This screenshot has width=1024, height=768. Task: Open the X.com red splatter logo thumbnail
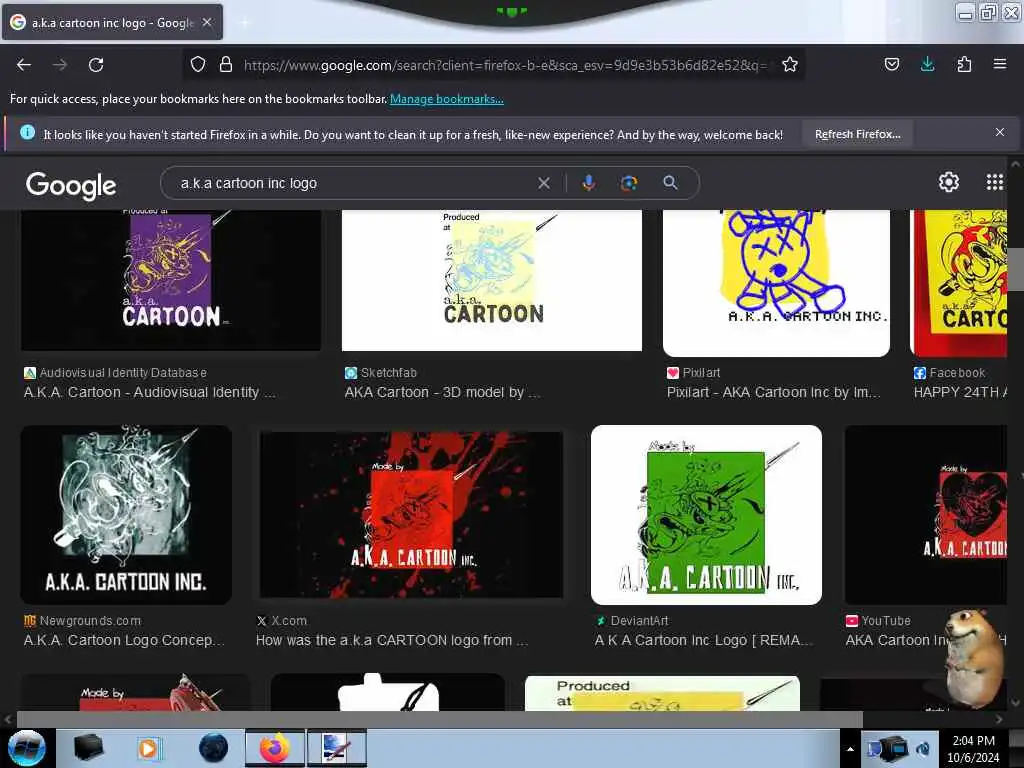click(x=411, y=515)
